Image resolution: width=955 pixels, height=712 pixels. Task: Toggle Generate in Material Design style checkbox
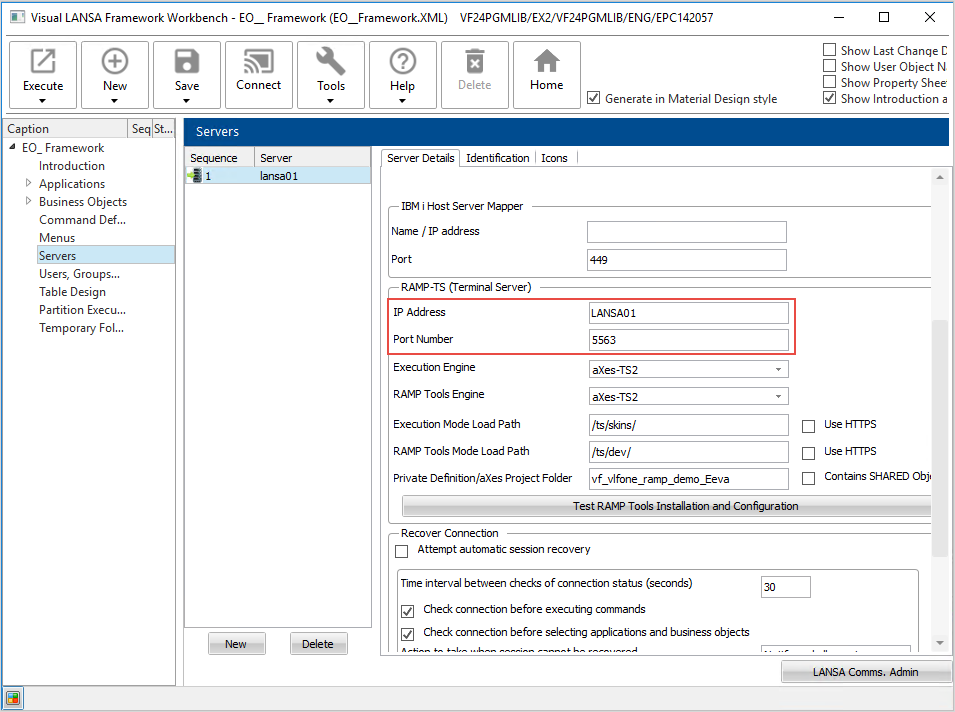pyautogui.click(x=594, y=98)
